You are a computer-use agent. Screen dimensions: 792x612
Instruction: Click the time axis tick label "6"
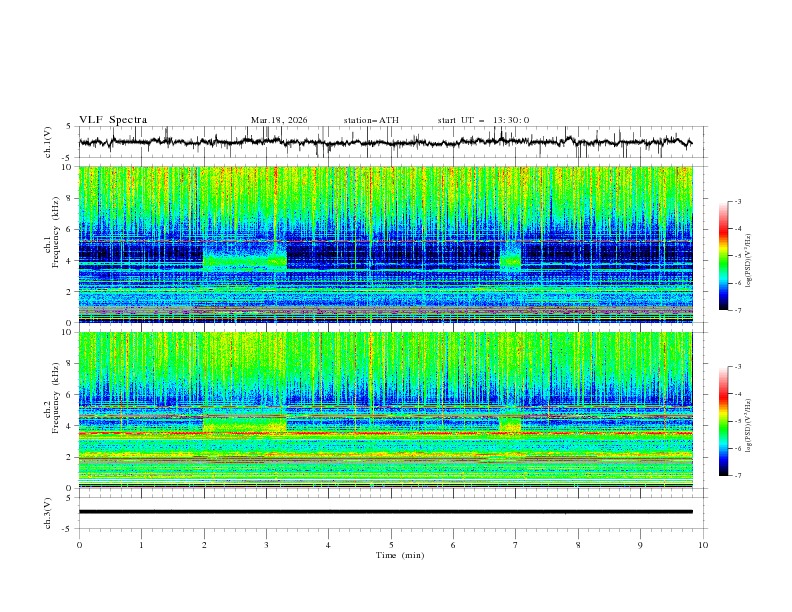[x=453, y=545]
